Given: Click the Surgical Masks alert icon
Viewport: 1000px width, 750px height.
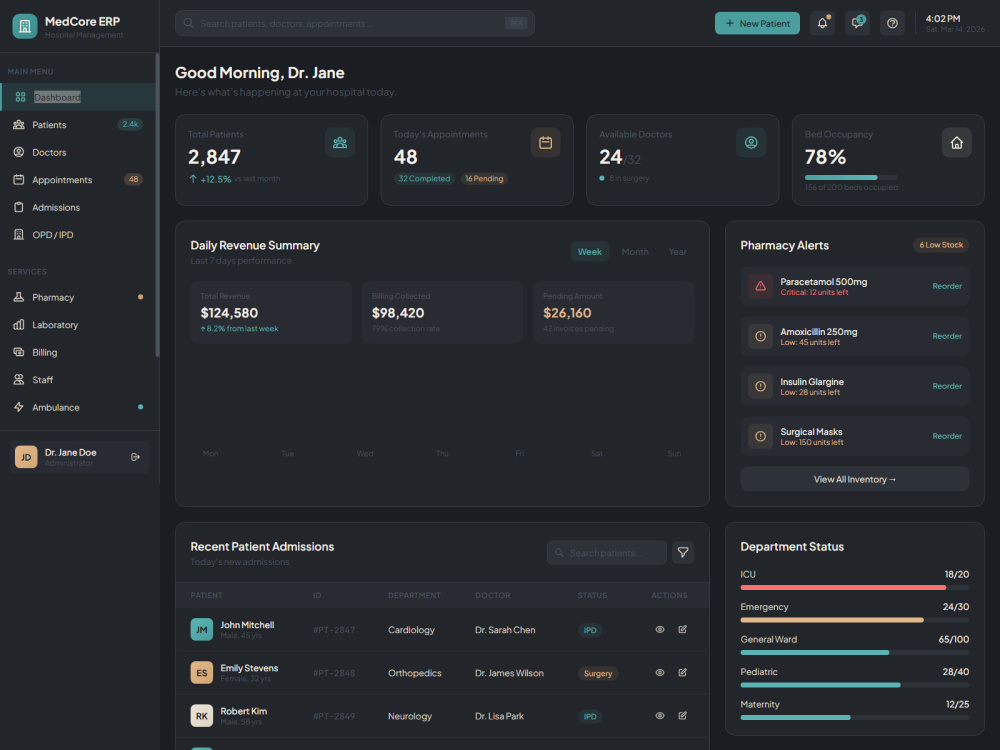Looking at the screenshot, I should (x=760, y=436).
